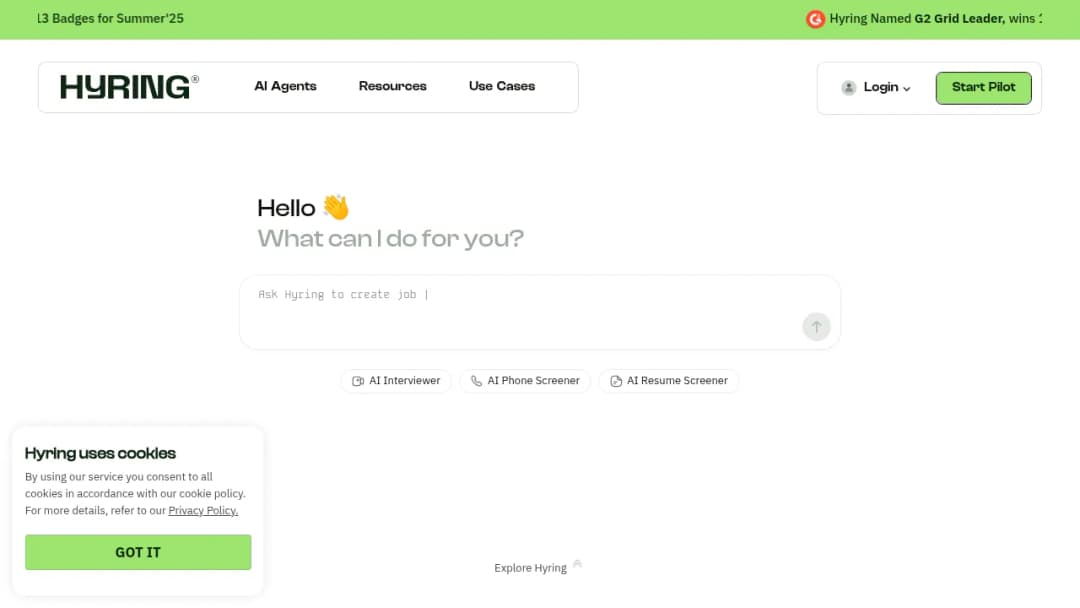Submit the prompt with the arrow-up button
The width and height of the screenshot is (1080, 608).
point(816,326)
